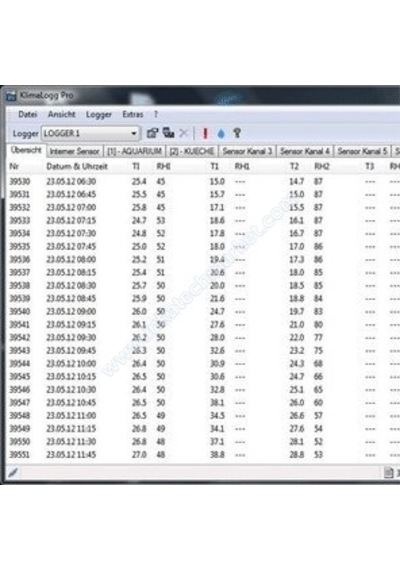
Task: Click date cell 23.05.12 09:45
Action: [71, 351]
